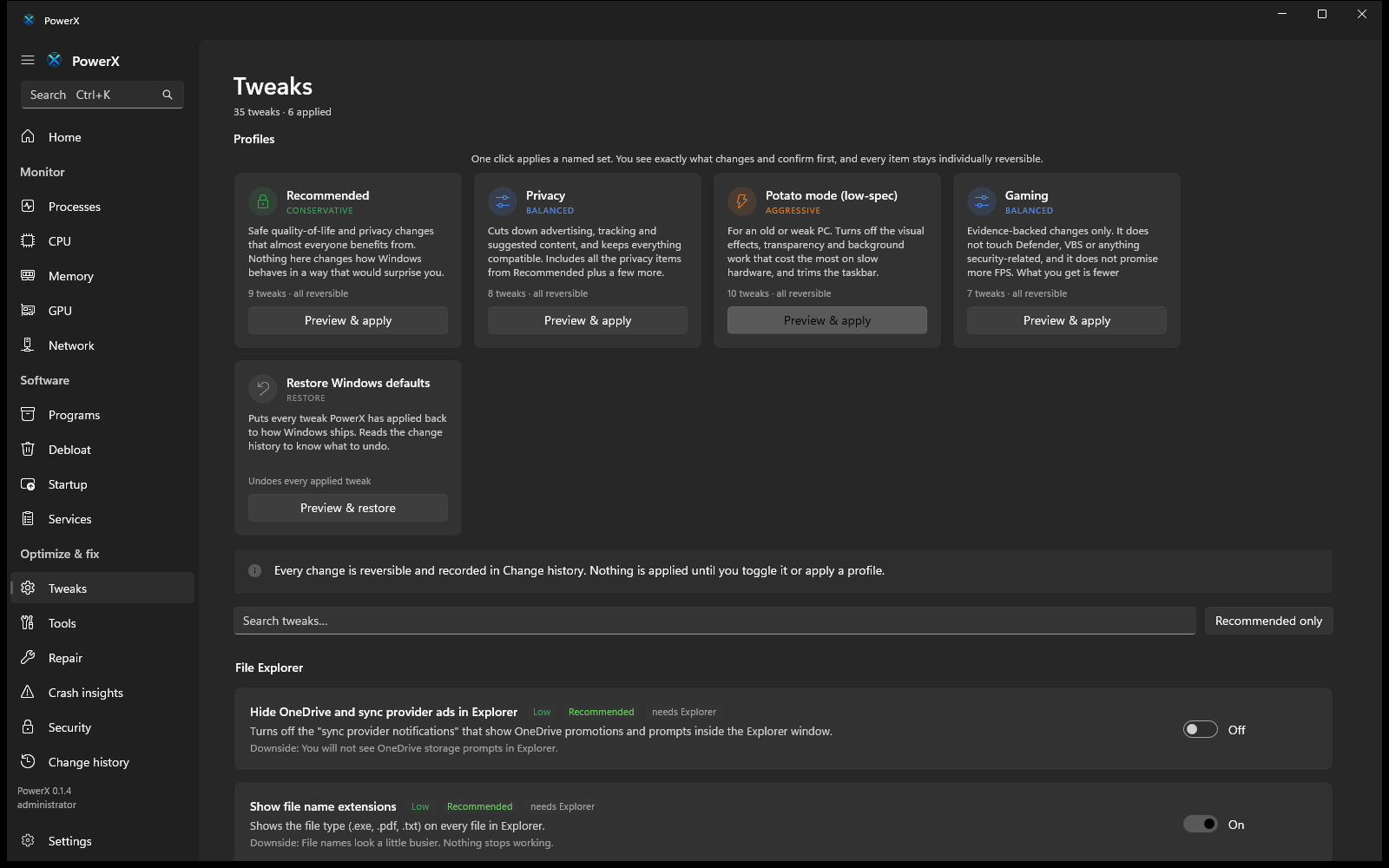The image size is (1389, 868).
Task: Open the Debloat section
Action: (102, 450)
